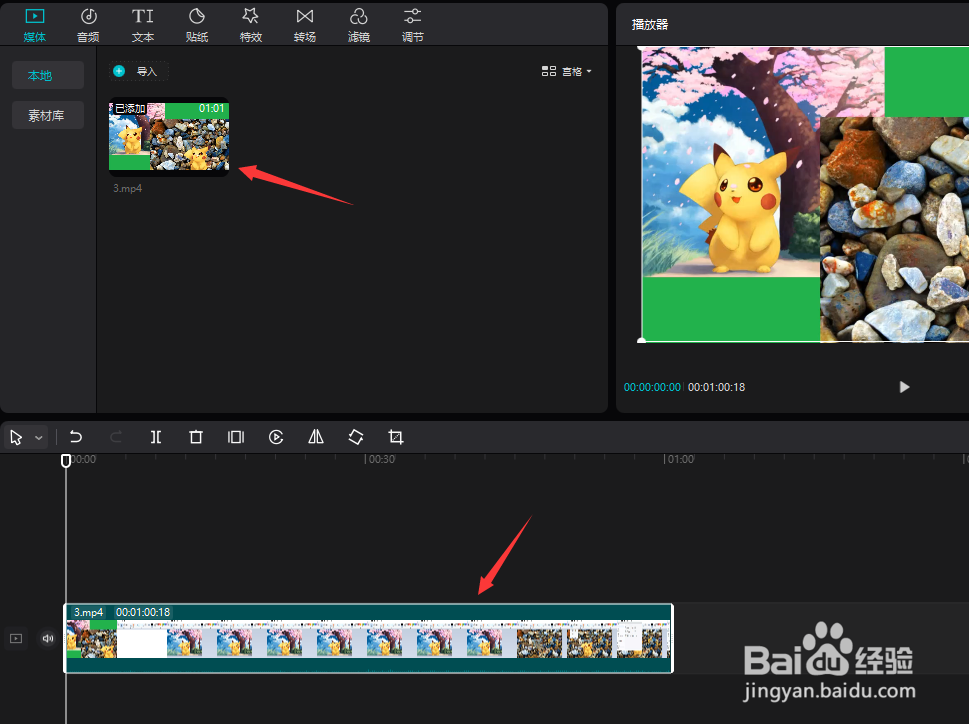This screenshot has width=969, height=724.
Task: Click the 3.mp4 file name label
Action: [x=127, y=188]
